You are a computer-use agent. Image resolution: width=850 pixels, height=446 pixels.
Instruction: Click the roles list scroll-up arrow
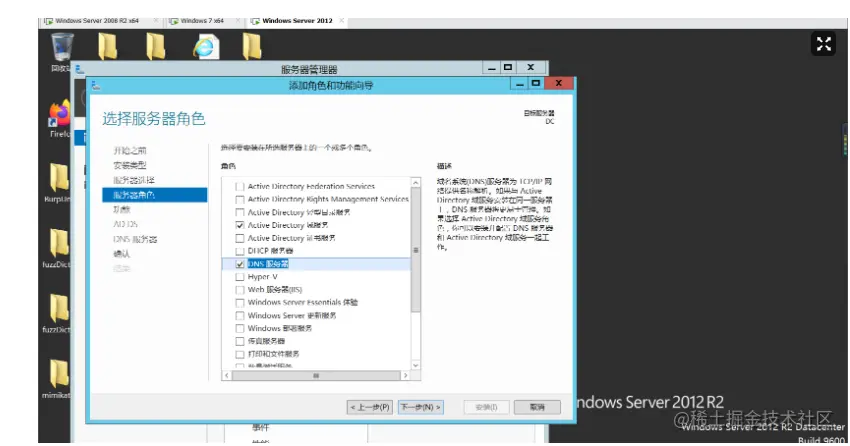point(416,183)
